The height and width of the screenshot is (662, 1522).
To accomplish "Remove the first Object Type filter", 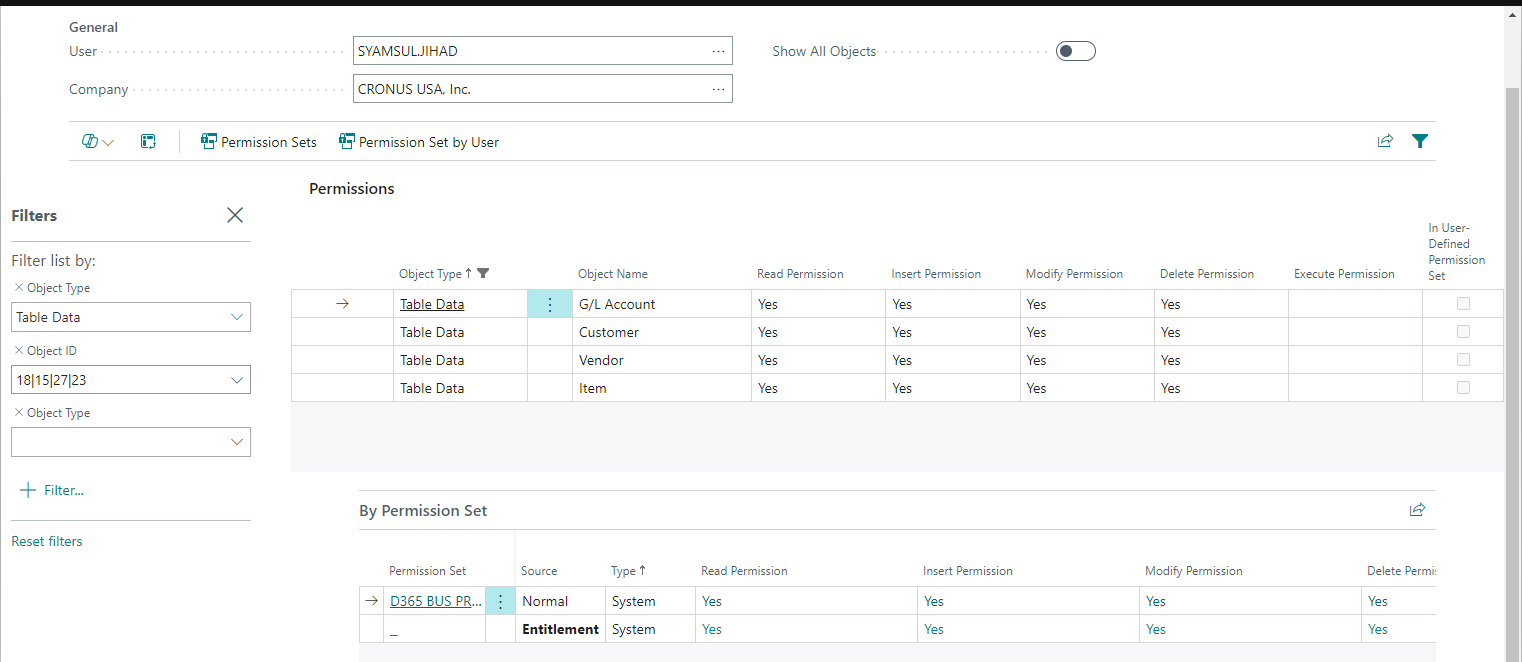I will click(19, 288).
